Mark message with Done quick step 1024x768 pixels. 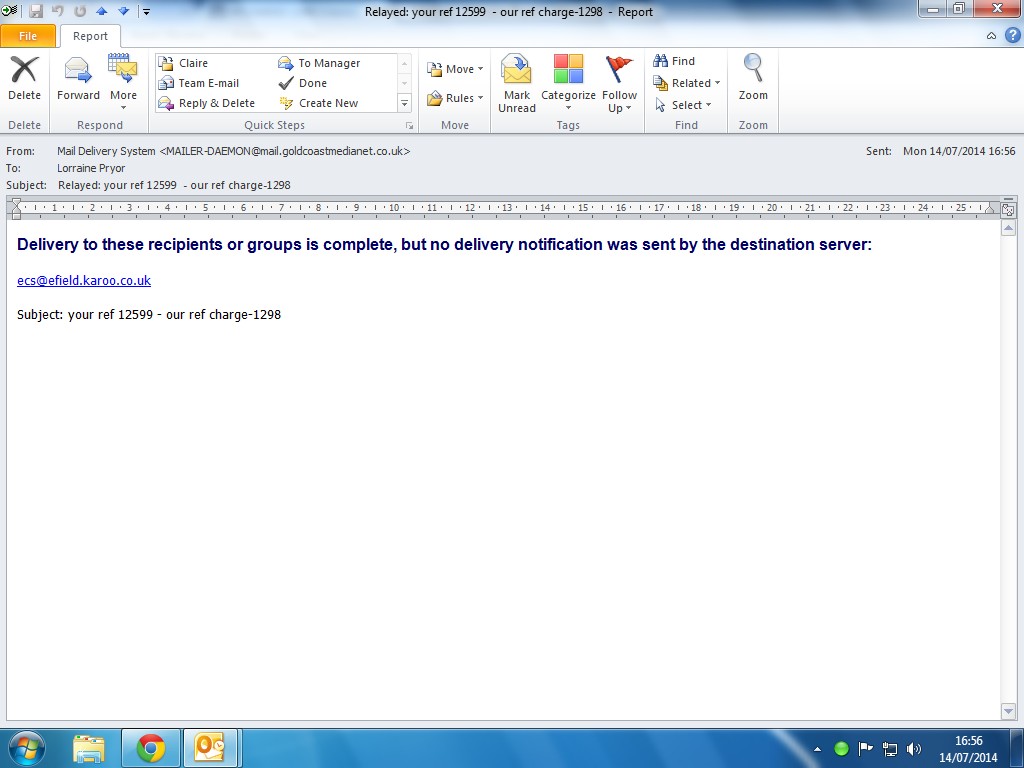coord(303,83)
